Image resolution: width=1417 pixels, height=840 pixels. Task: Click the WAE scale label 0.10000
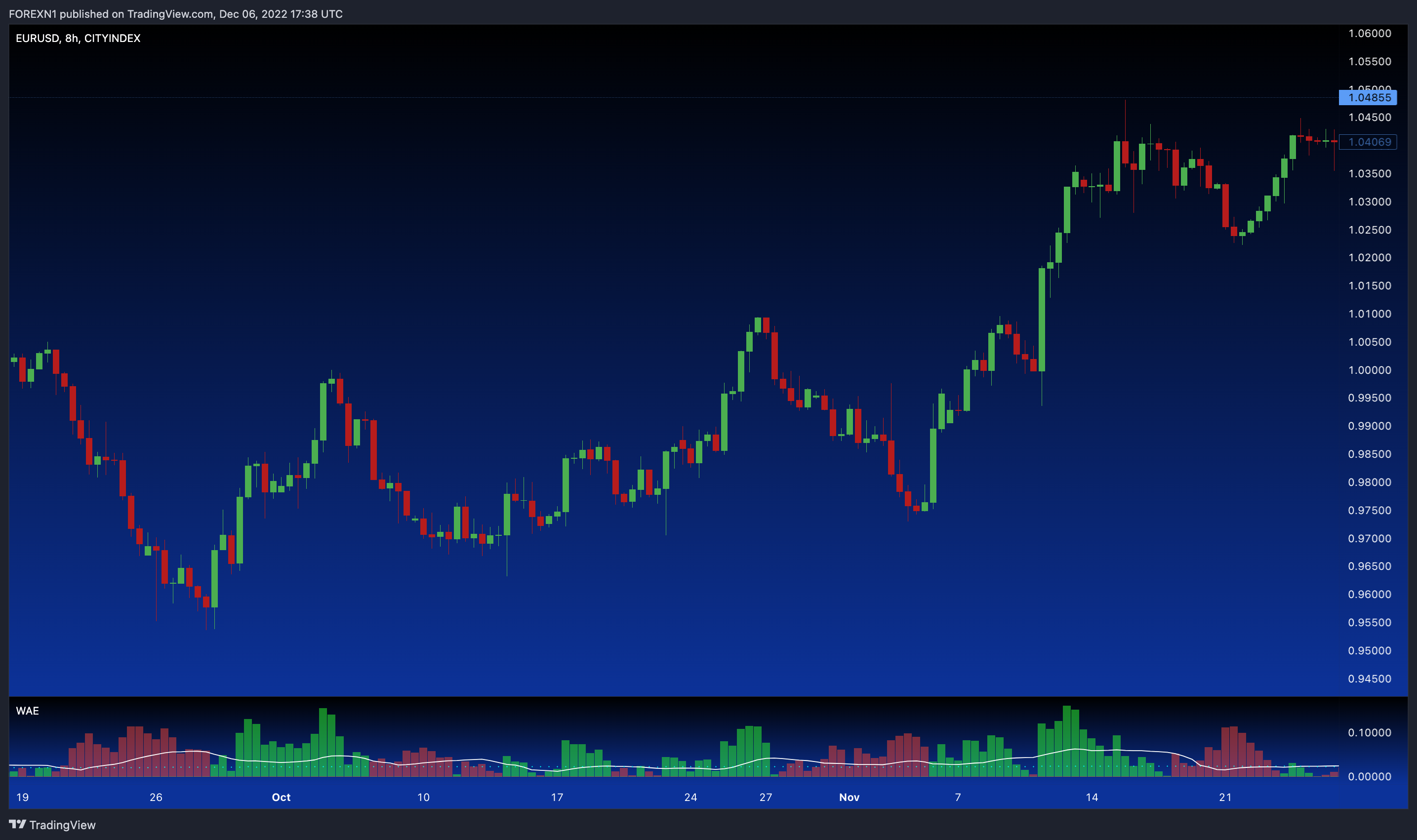(1370, 733)
